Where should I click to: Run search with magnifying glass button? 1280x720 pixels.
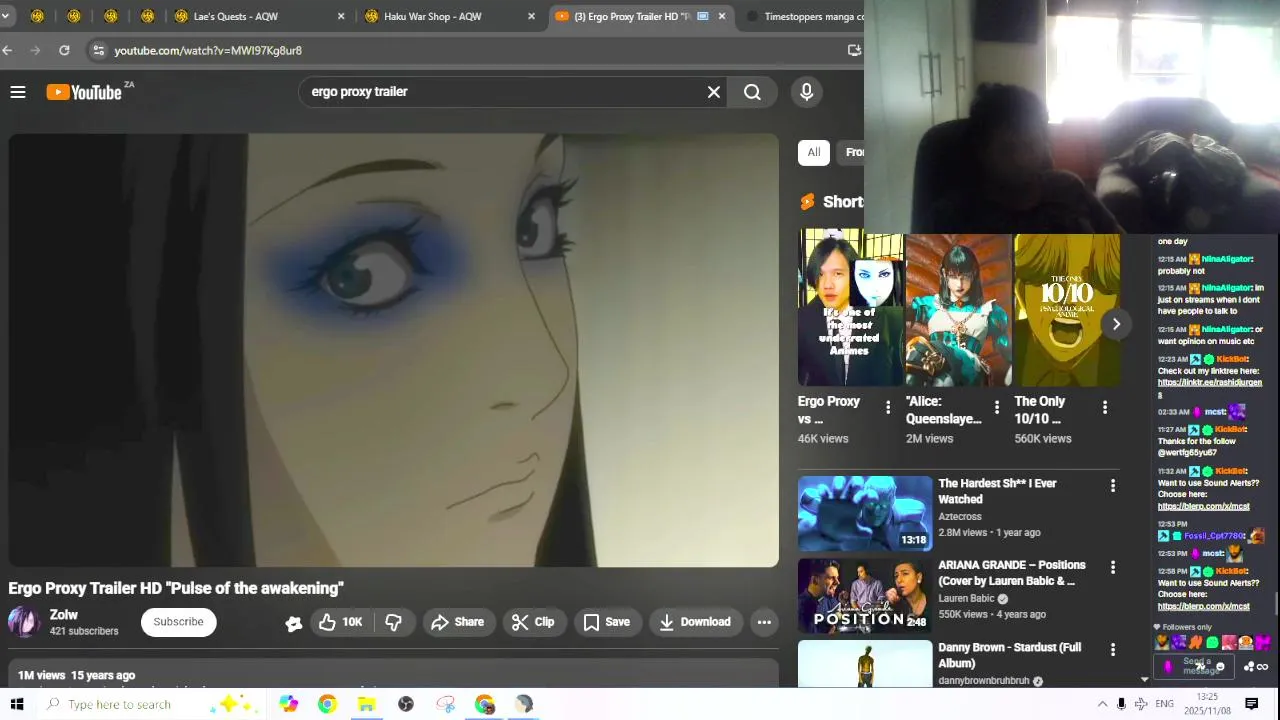[x=752, y=92]
